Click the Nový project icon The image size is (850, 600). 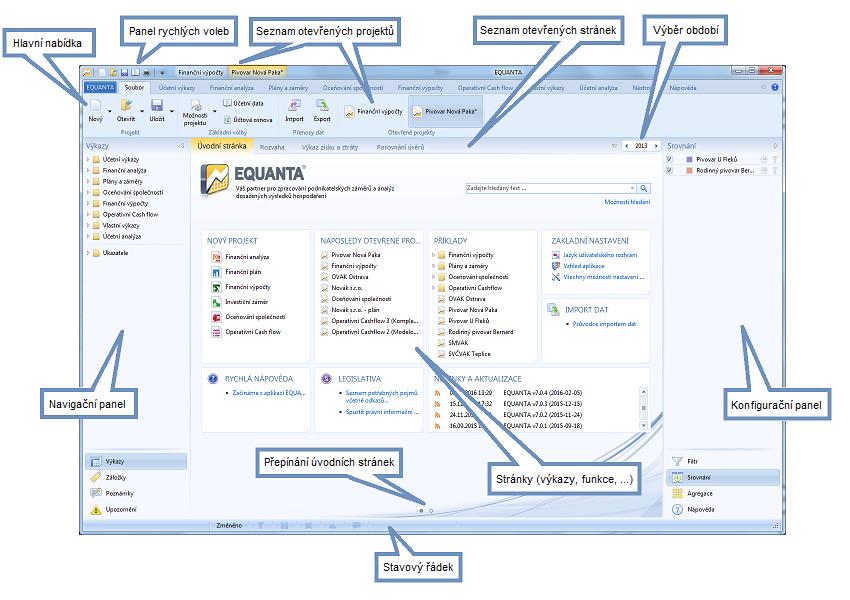[x=95, y=106]
